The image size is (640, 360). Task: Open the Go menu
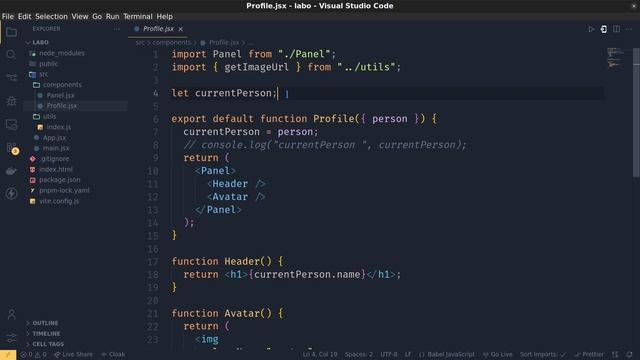(97, 16)
